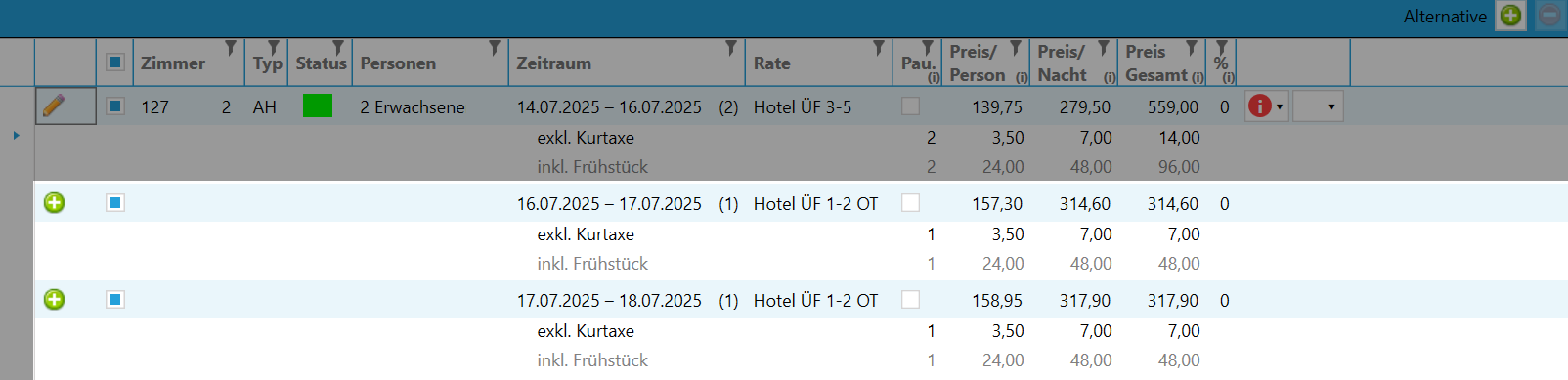Check the Pauschale box for Hotel ÜF 3-5
The image size is (1568, 380).
[910, 106]
